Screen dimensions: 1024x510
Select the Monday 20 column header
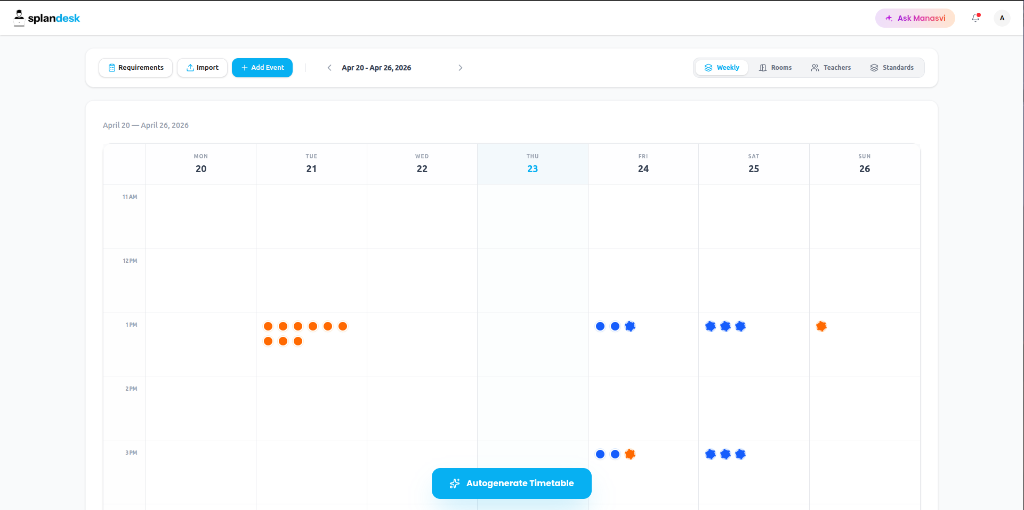coord(200,164)
